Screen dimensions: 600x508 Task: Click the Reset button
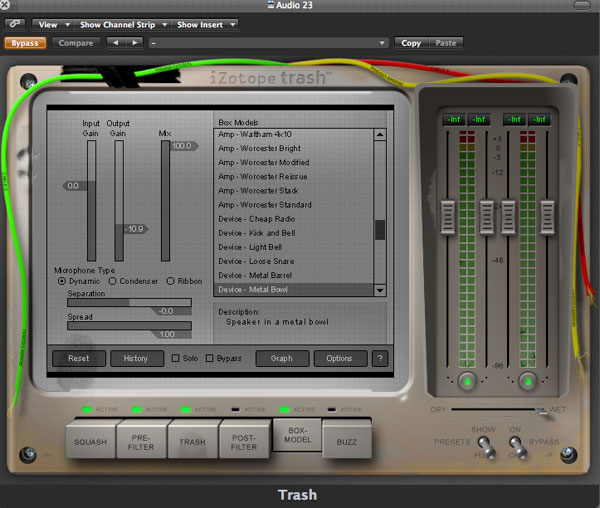(79, 358)
